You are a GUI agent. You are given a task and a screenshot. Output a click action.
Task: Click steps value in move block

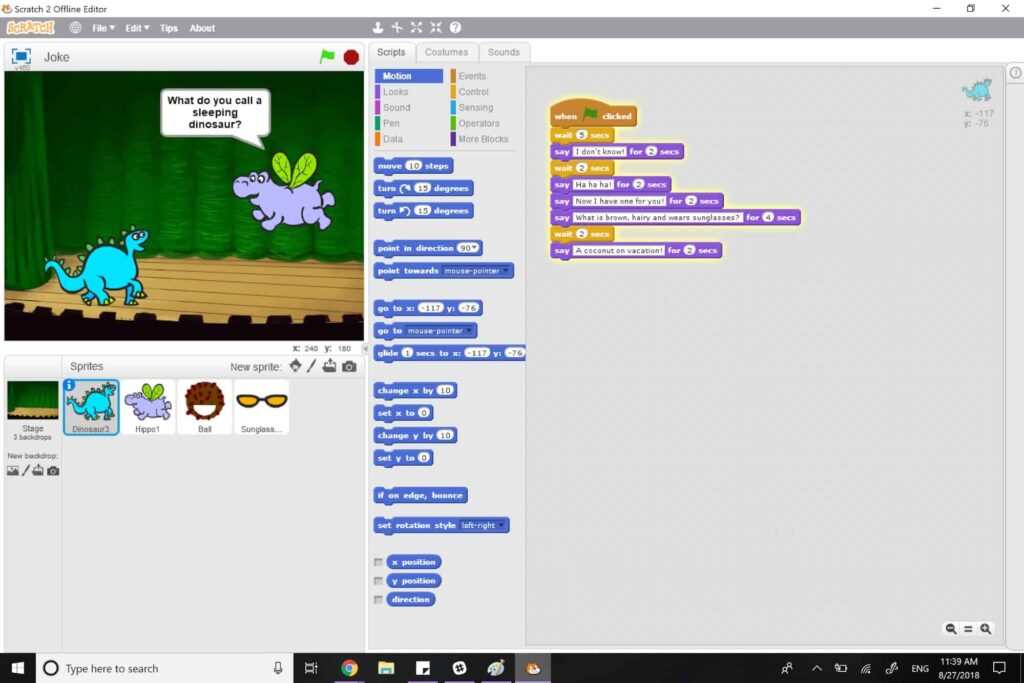coord(413,166)
